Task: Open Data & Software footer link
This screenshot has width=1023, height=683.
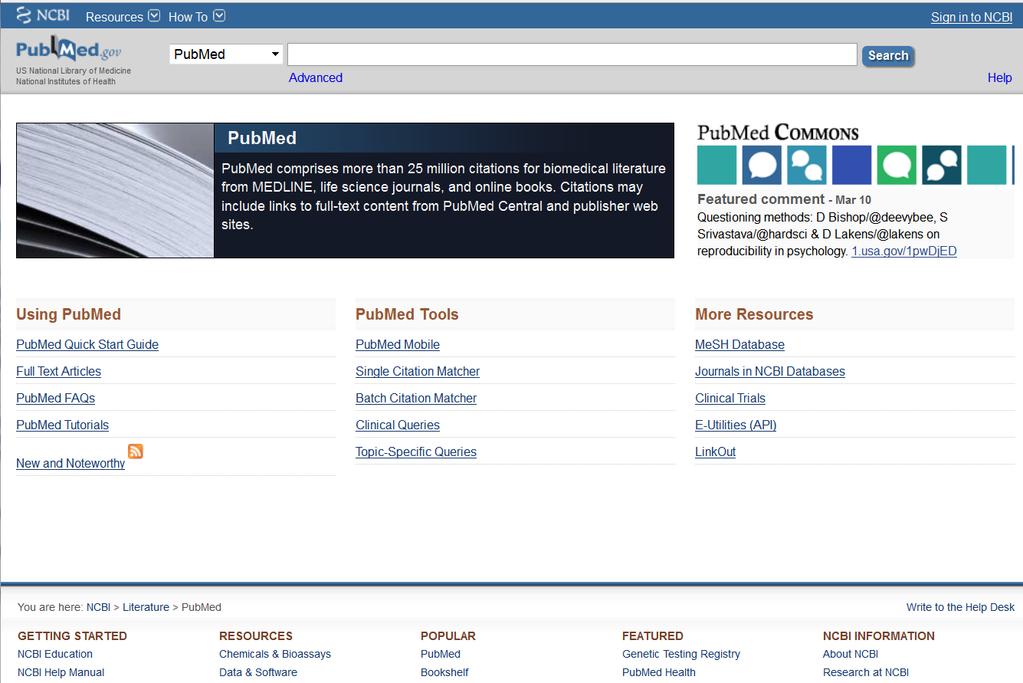Action: click(258, 672)
